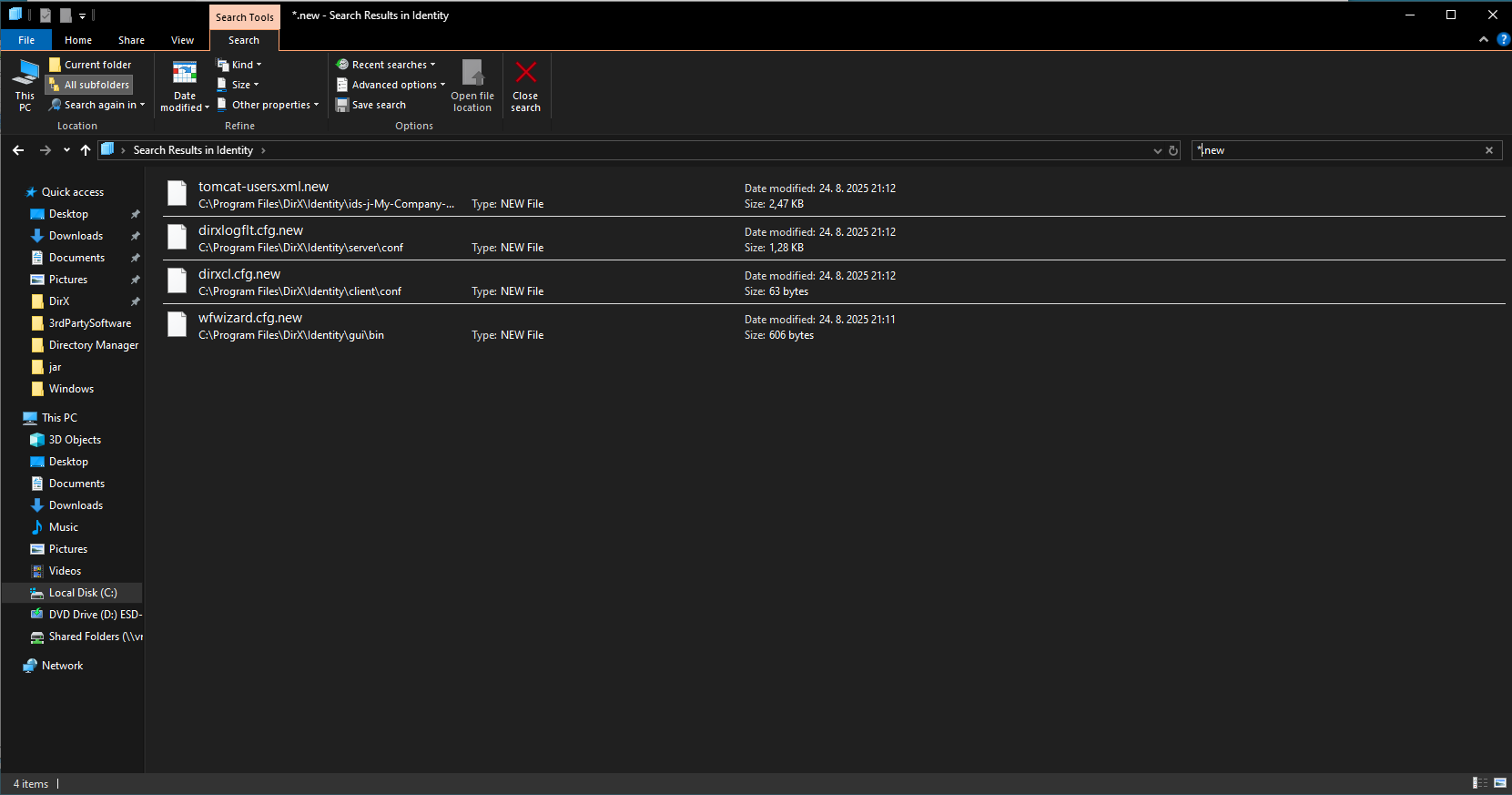This screenshot has width=1512, height=795.
Task: Open the Help question mark icon
Action: [1503, 39]
